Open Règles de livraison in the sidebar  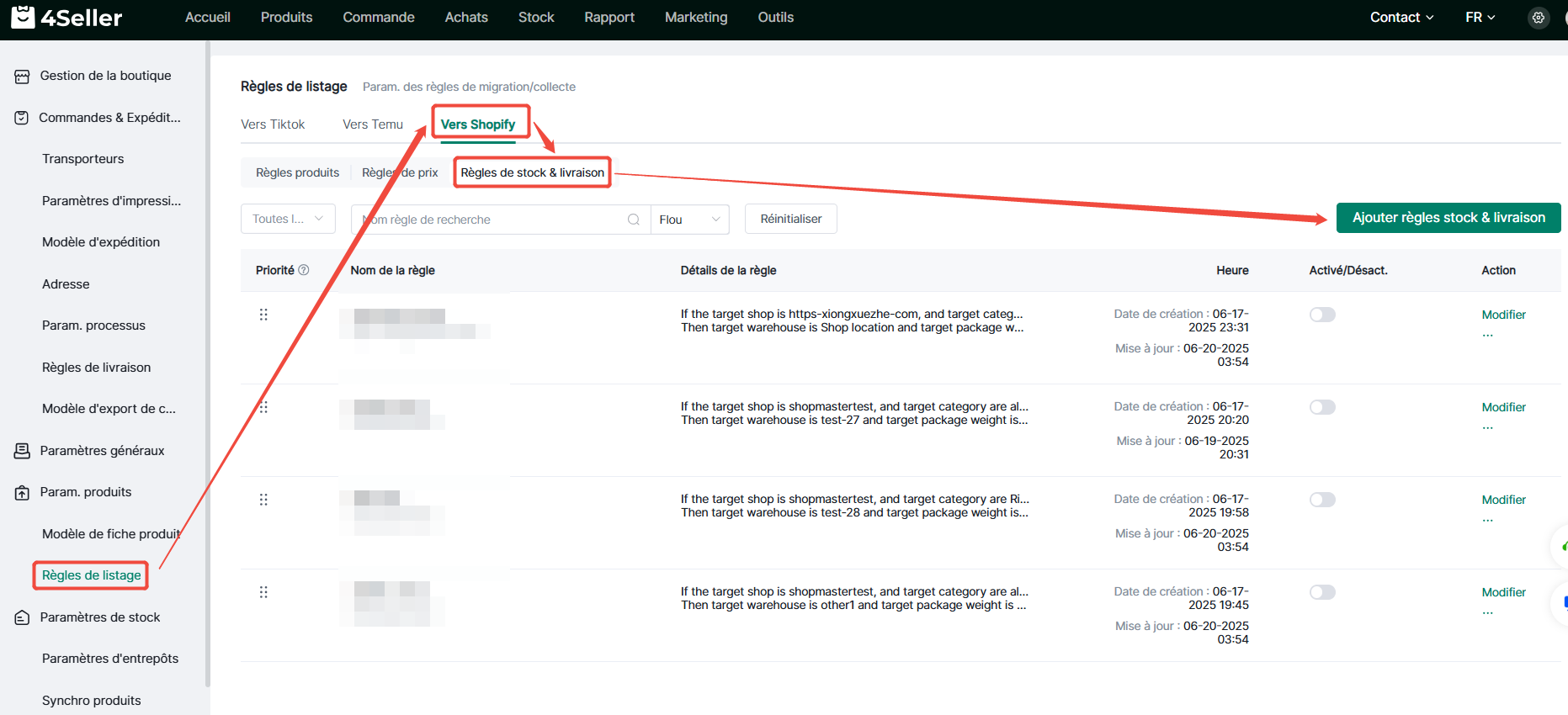pyautogui.click(x=96, y=368)
